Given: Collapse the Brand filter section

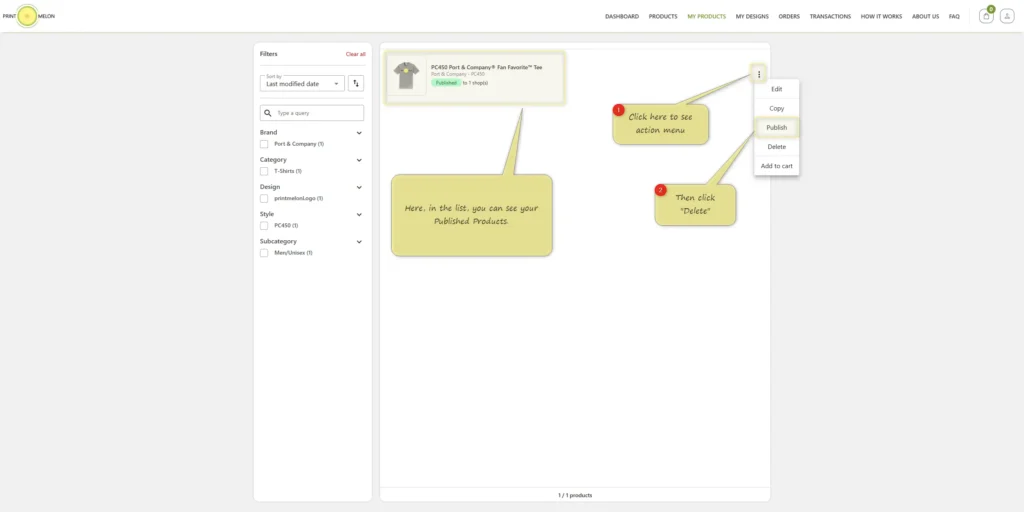Looking at the screenshot, I should (359, 133).
